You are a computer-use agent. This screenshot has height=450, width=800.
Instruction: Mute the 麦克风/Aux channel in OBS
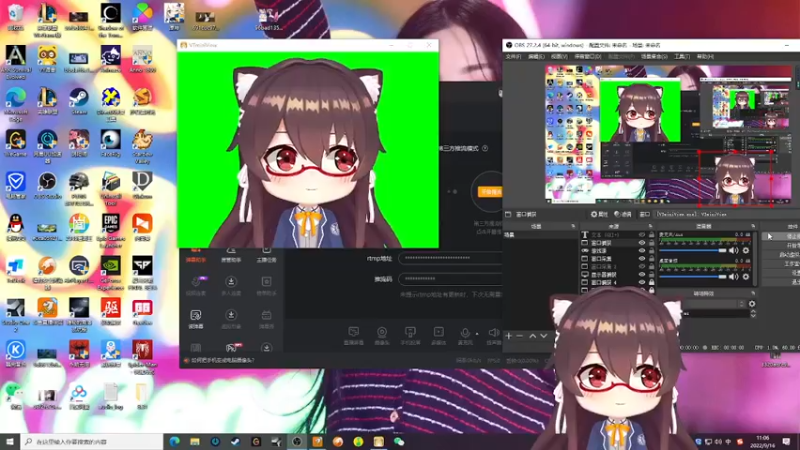click(734, 251)
